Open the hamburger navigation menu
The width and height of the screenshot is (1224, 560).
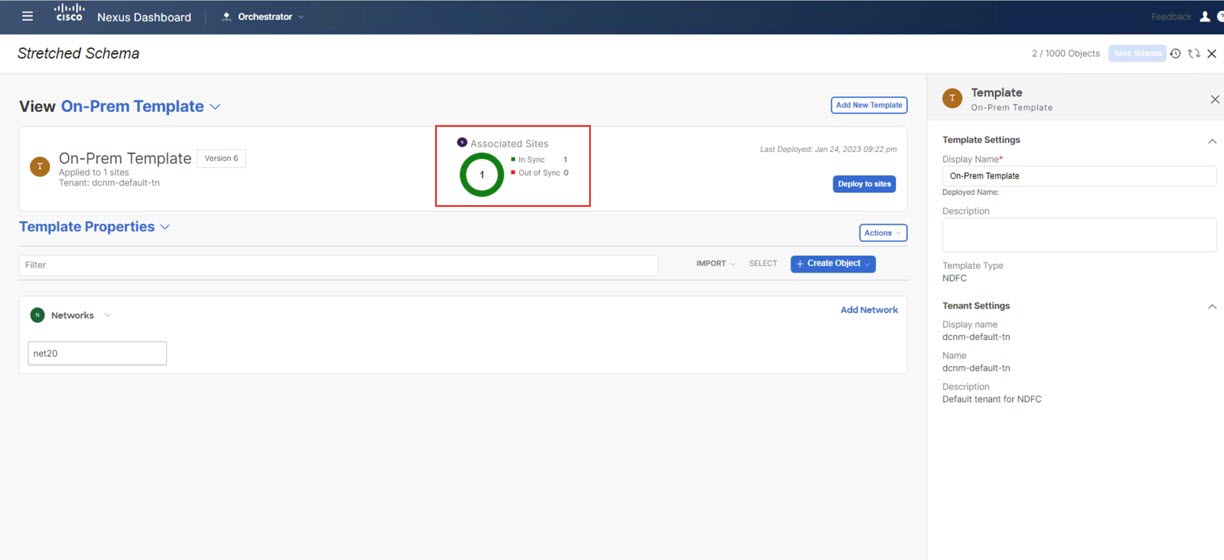[x=27, y=16]
